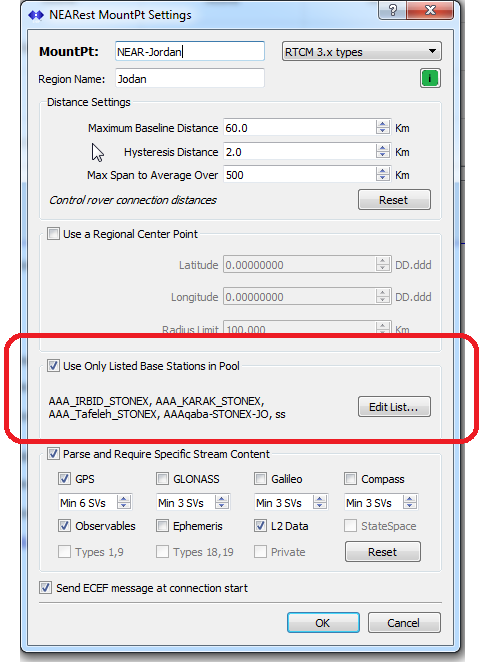Open the Edit List dialog
This screenshot has height=662, width=485.
[394, 407]
